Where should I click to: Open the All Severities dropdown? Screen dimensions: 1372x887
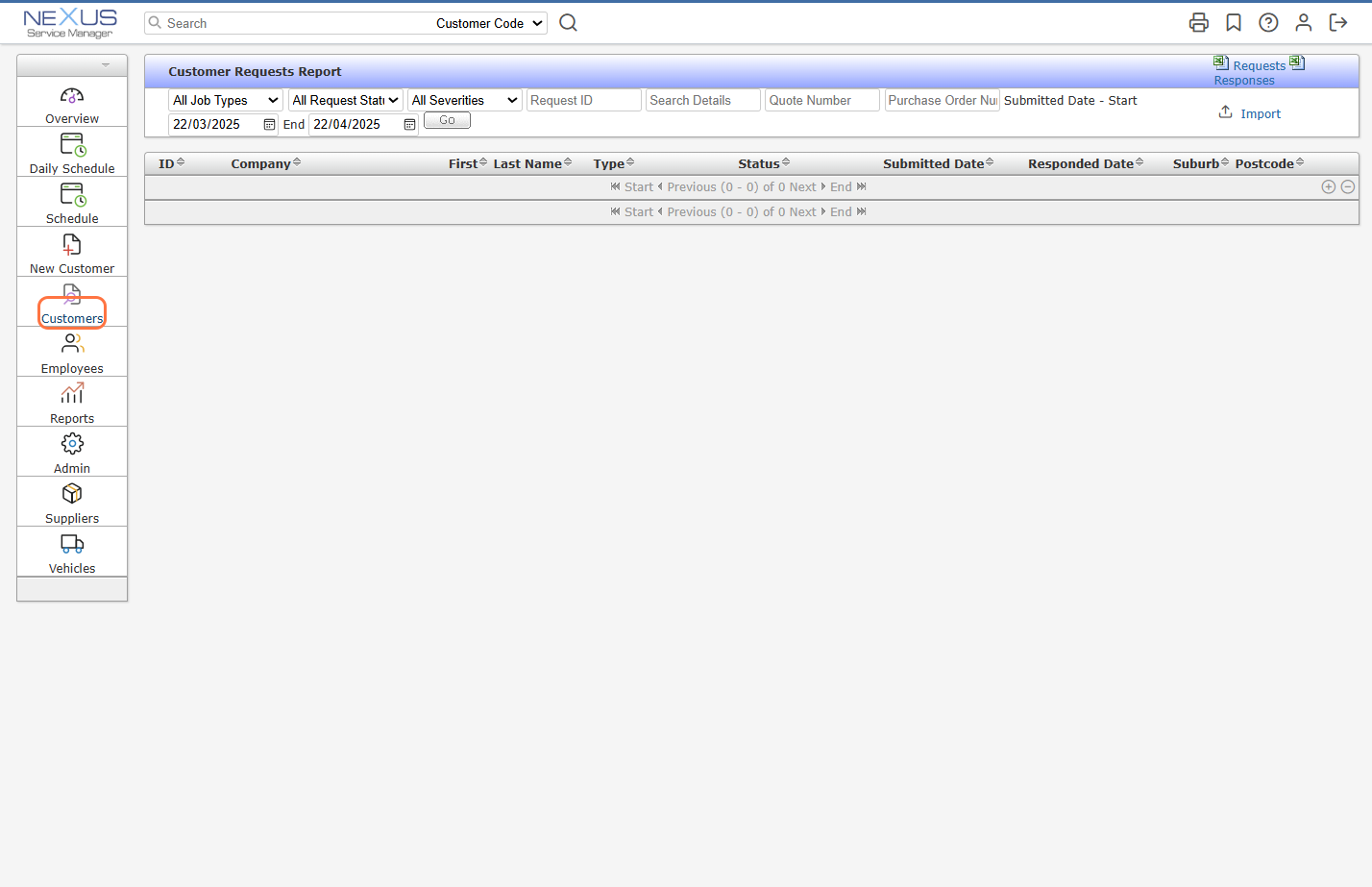pyautogui.click(x=465, y=100)
